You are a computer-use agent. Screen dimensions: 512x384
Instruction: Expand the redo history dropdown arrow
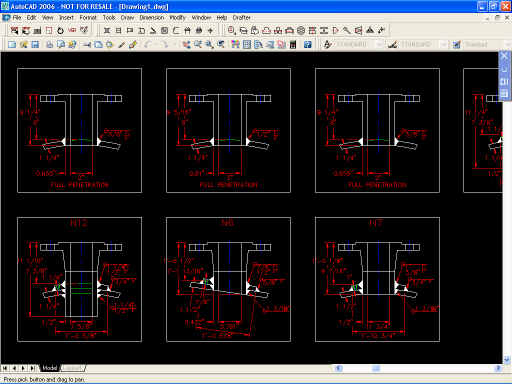pyautogui.click(x=174, y=44)
